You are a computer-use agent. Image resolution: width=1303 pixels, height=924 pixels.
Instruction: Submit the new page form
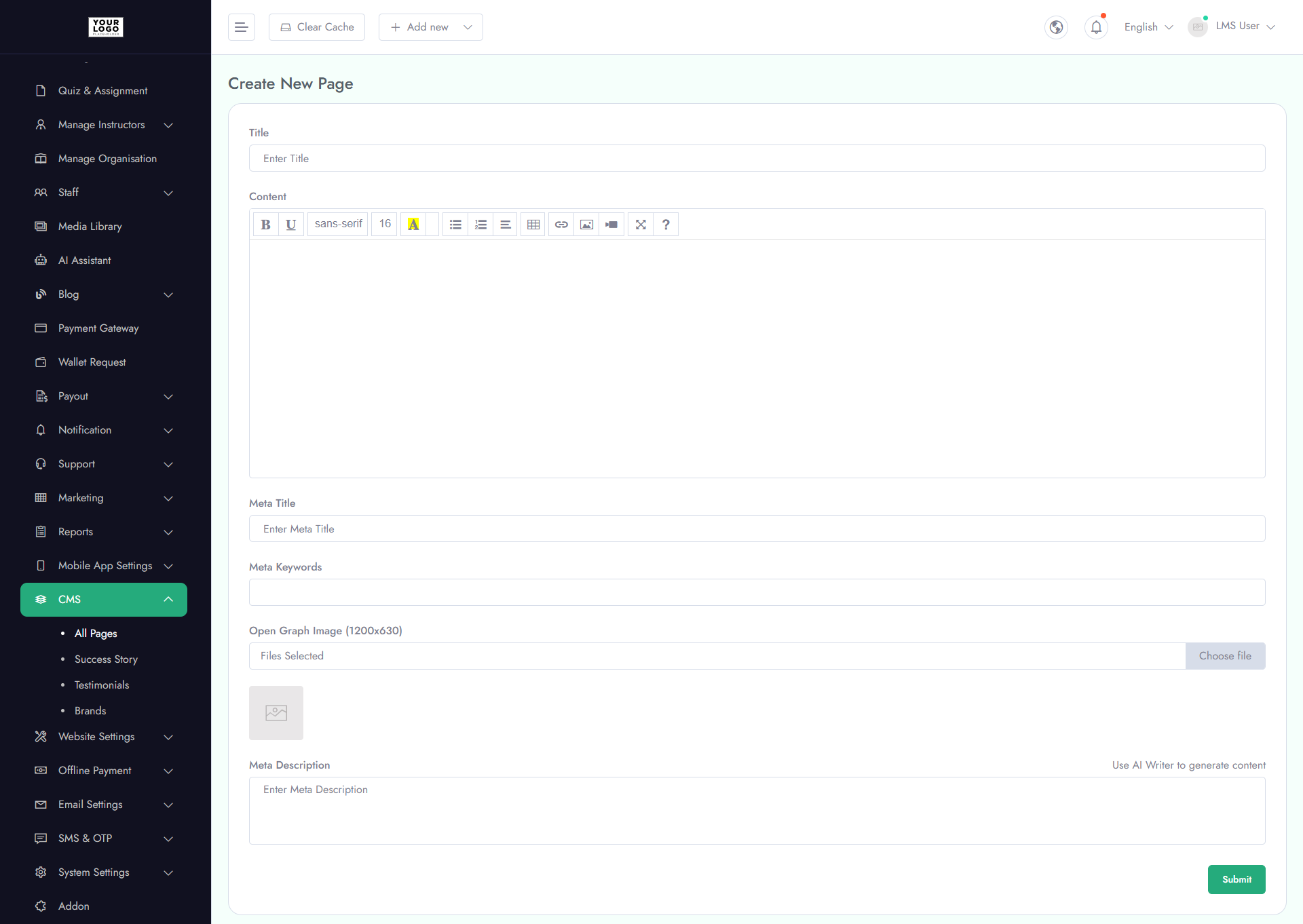click(x=1236, y=879)
